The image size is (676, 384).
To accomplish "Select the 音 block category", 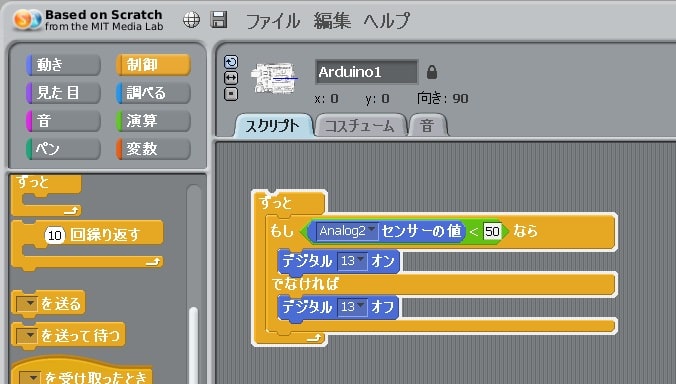I will click(63, 121).
